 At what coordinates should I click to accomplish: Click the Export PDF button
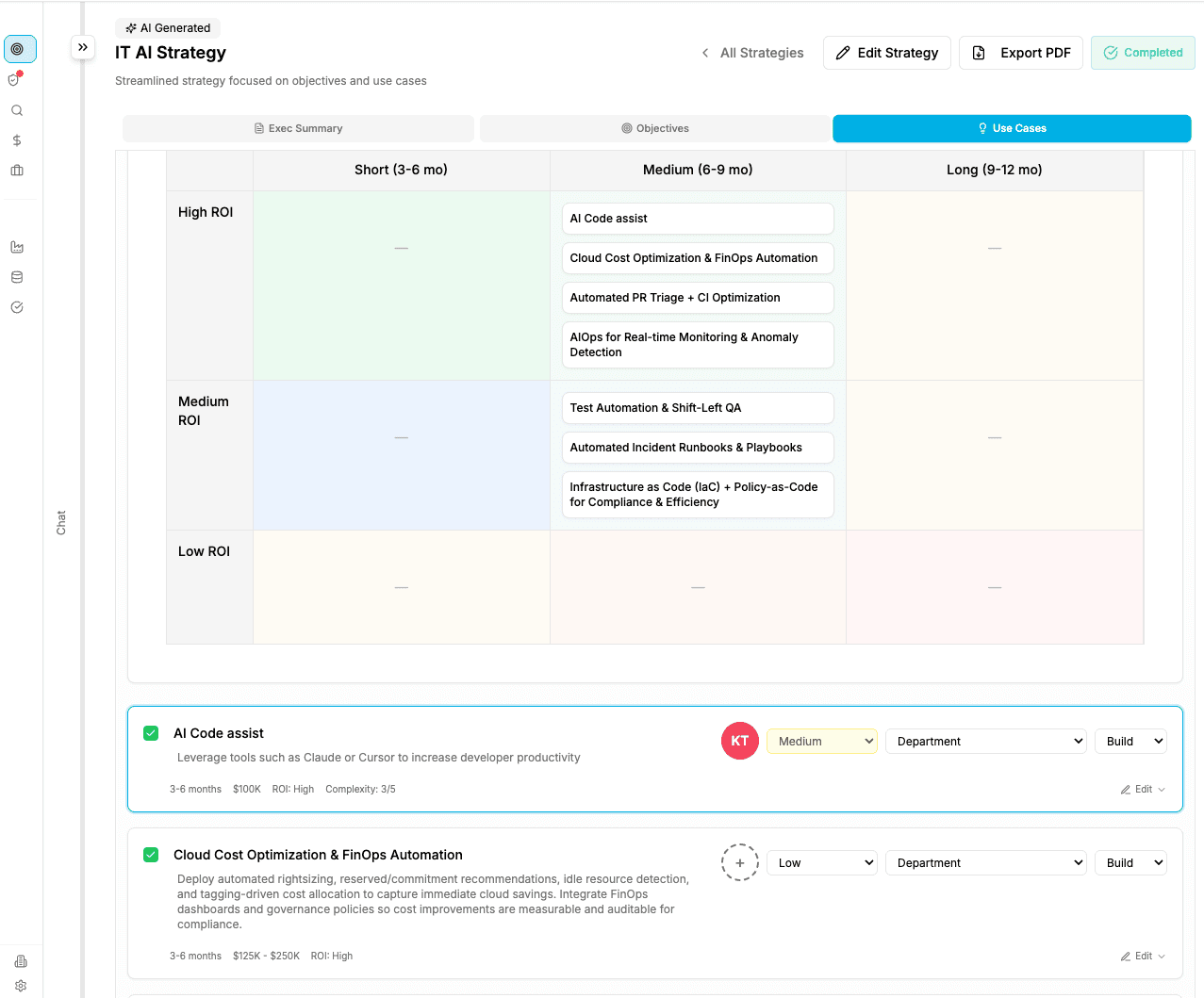tap(1021, 53)
